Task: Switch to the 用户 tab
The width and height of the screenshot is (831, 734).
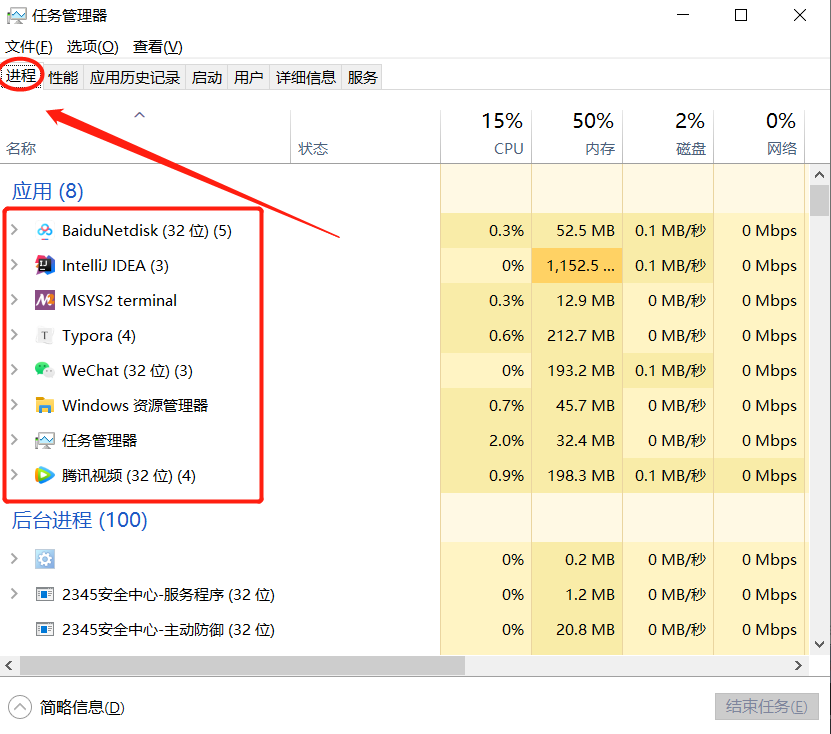Action: 249,78
